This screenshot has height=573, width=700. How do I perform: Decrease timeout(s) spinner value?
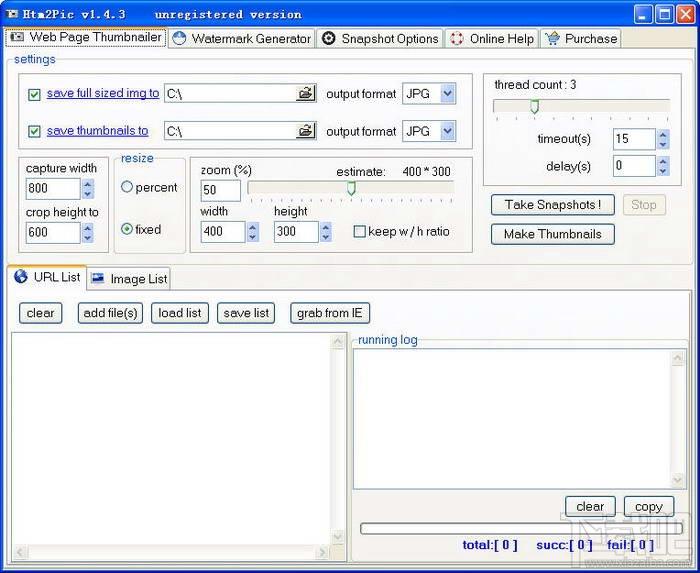[x=663, y=144]
